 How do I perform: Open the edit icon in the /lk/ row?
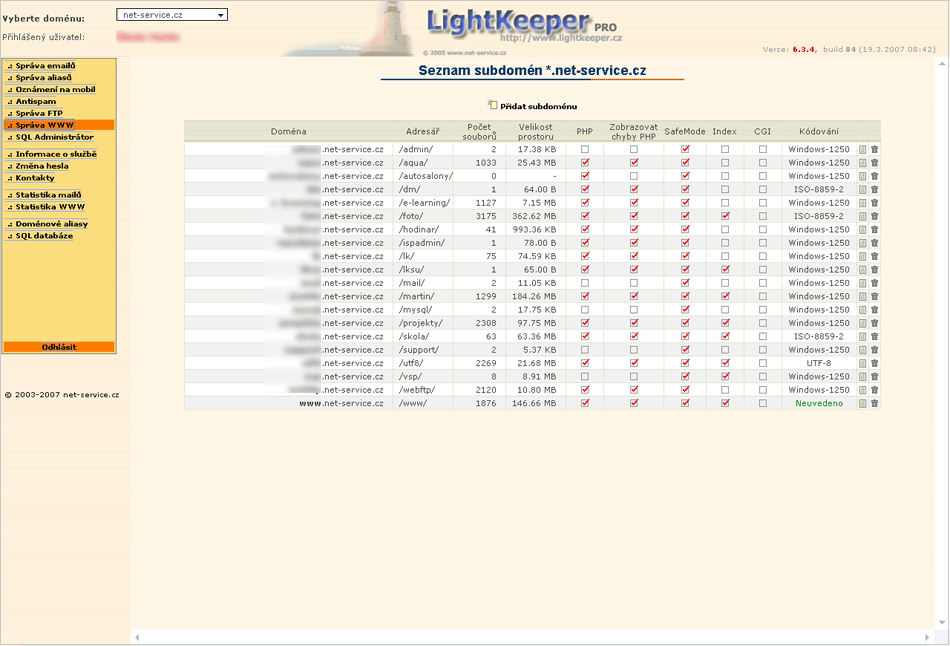862,256
